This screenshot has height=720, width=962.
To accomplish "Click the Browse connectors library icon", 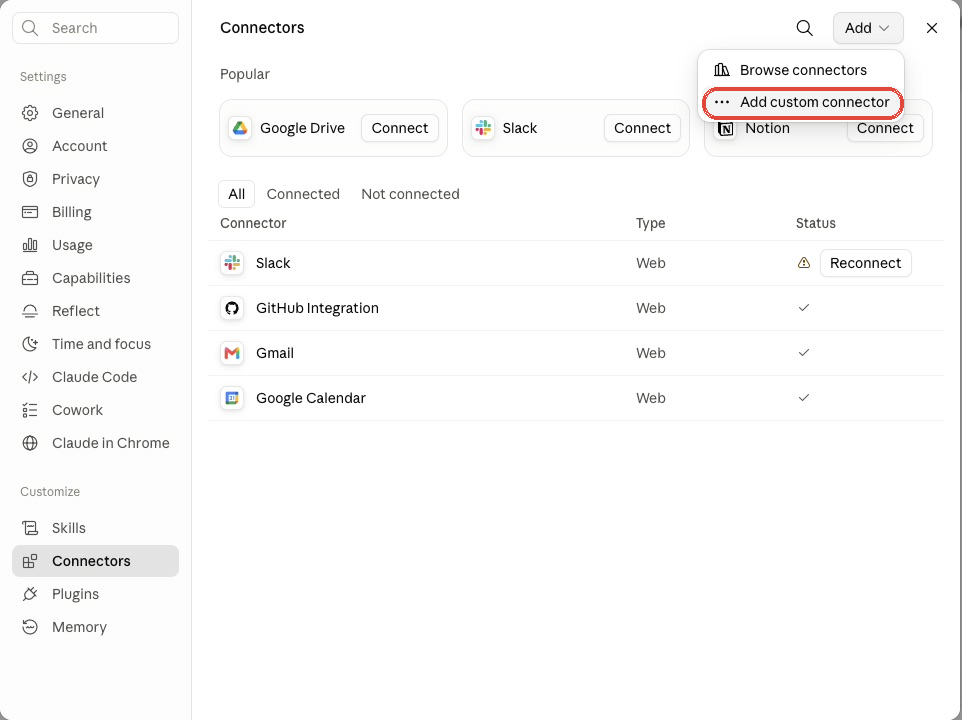I will (x=722, y=70).
